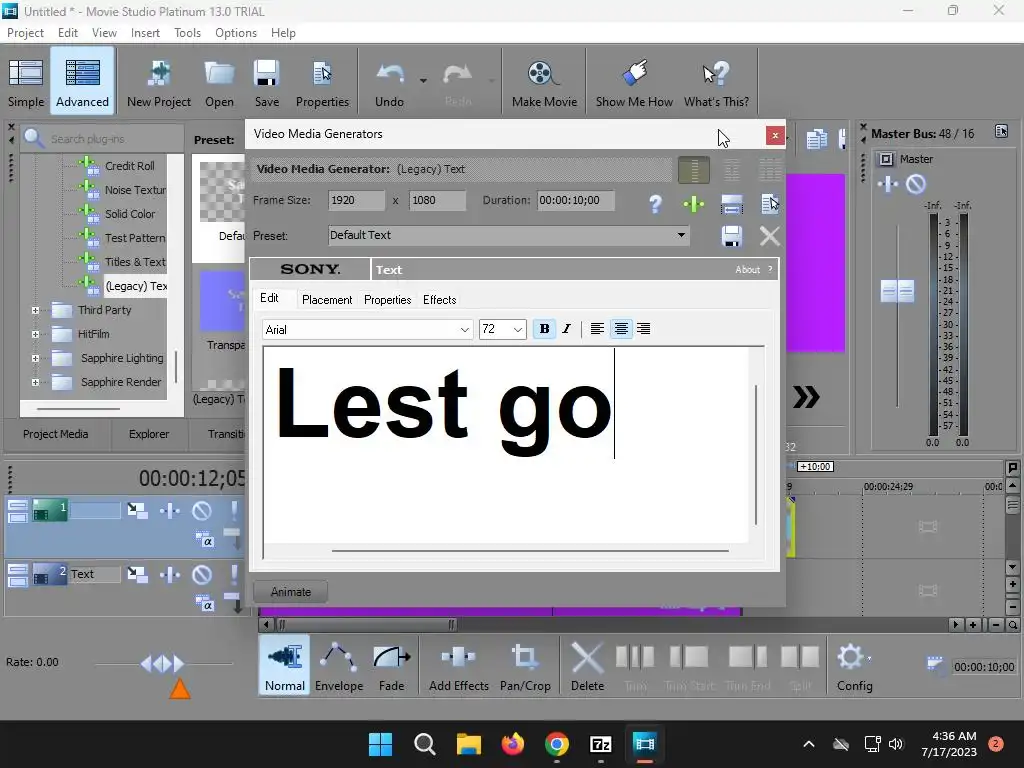This screenshot has width=1024, height=768.
Task: Click the Animate button
Action: pos(291,592)
